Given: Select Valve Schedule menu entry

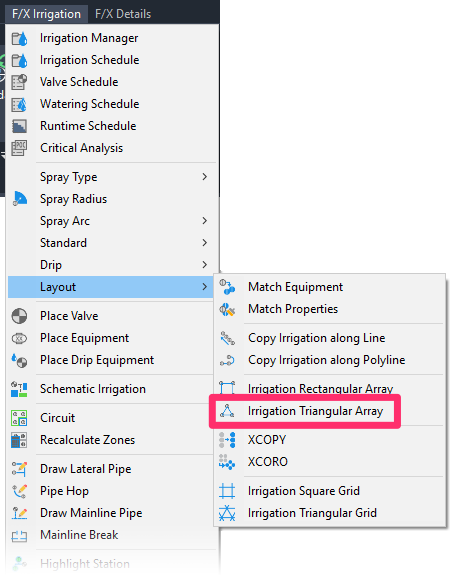Looking at the screenshot, I should pyautogui.click(x=111, y=82).
